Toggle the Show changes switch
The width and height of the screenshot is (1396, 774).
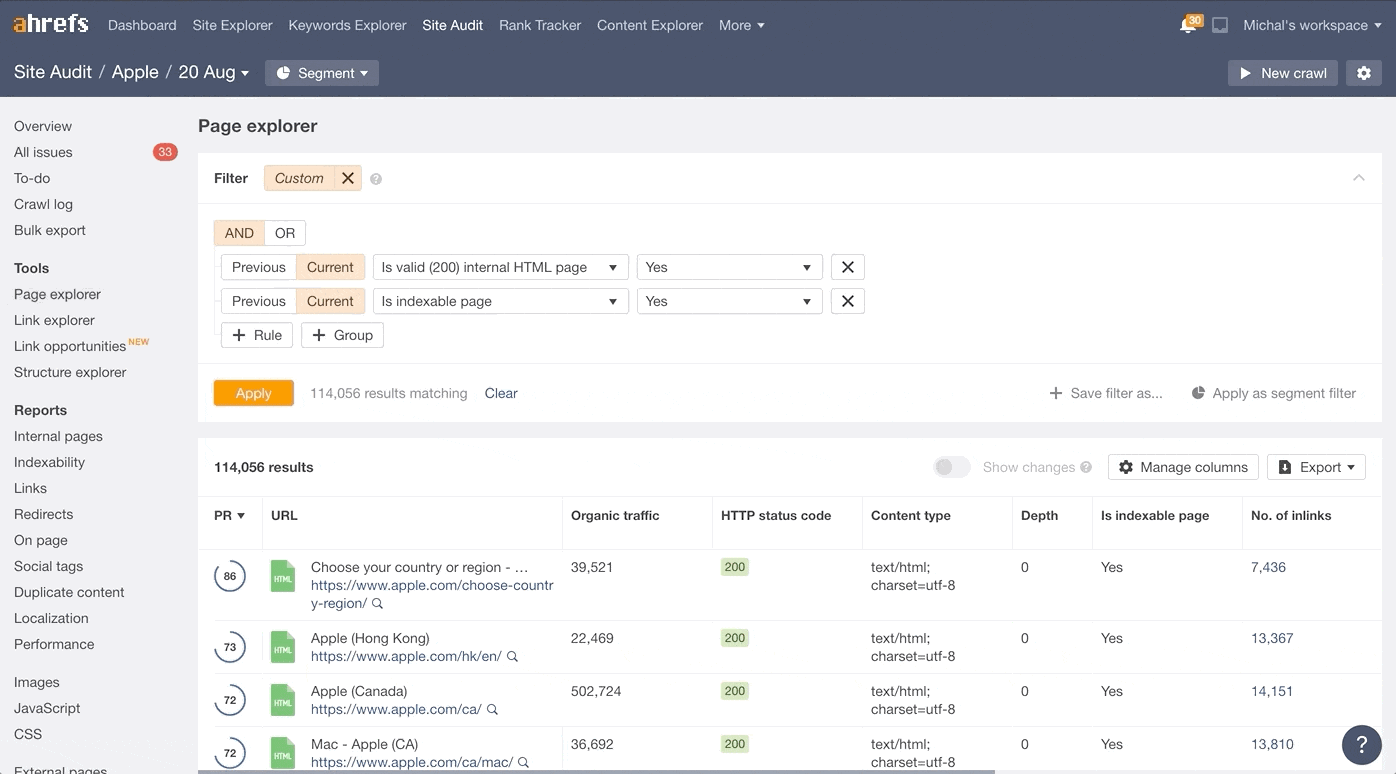click(951, 467)
